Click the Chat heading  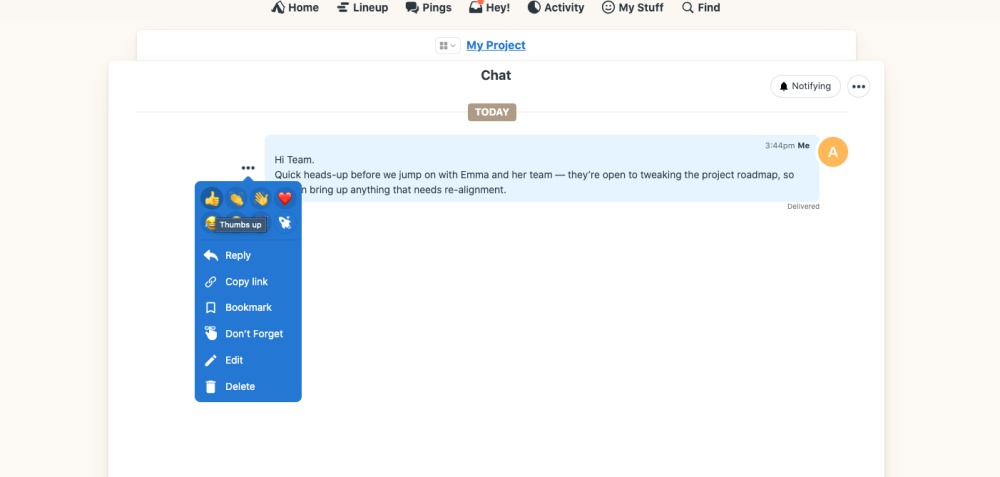496,75
